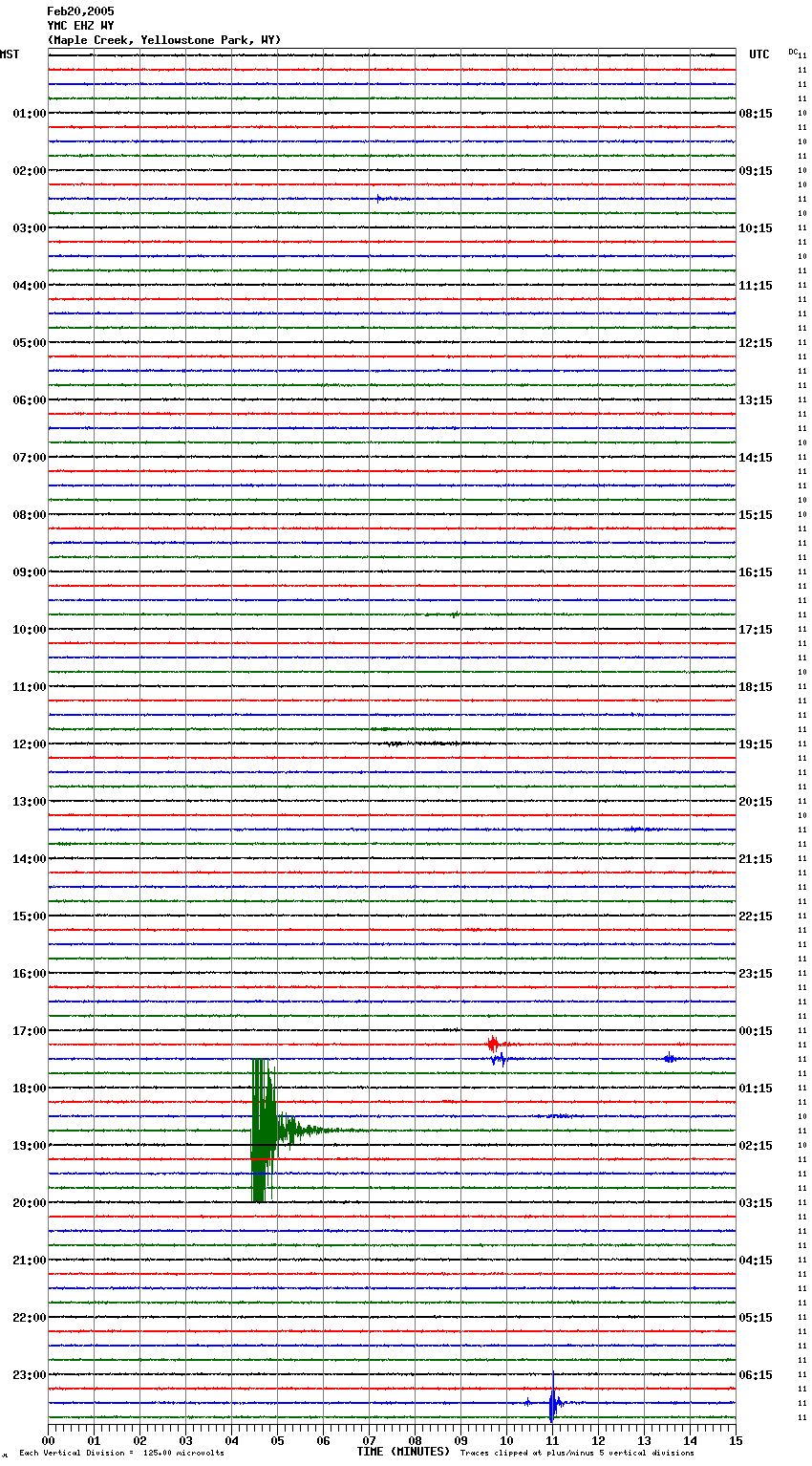
Task: Click the '21:00' MST label
Action: coord(30,1261)
